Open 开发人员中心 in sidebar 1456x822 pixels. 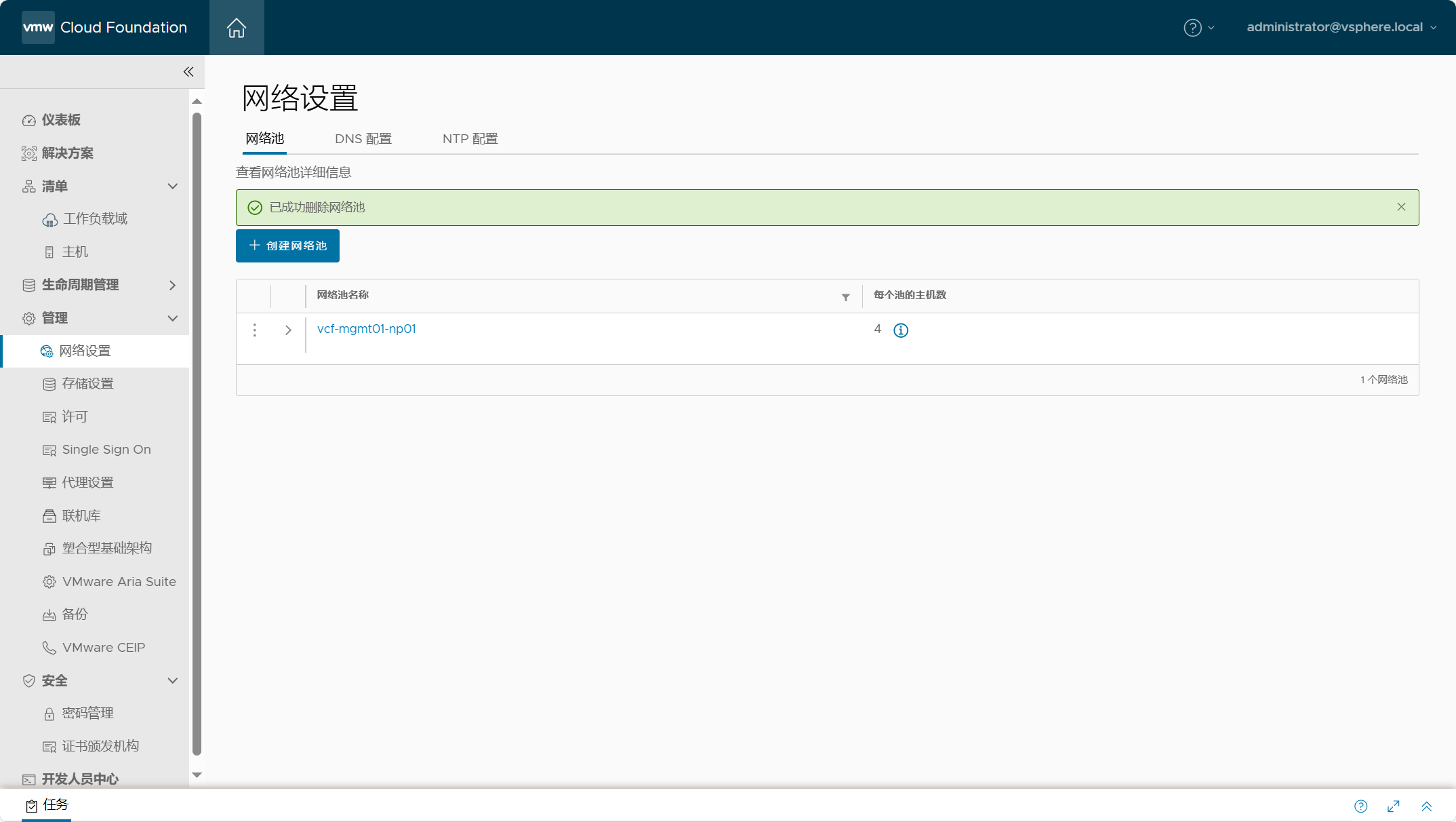click(80, 779)
